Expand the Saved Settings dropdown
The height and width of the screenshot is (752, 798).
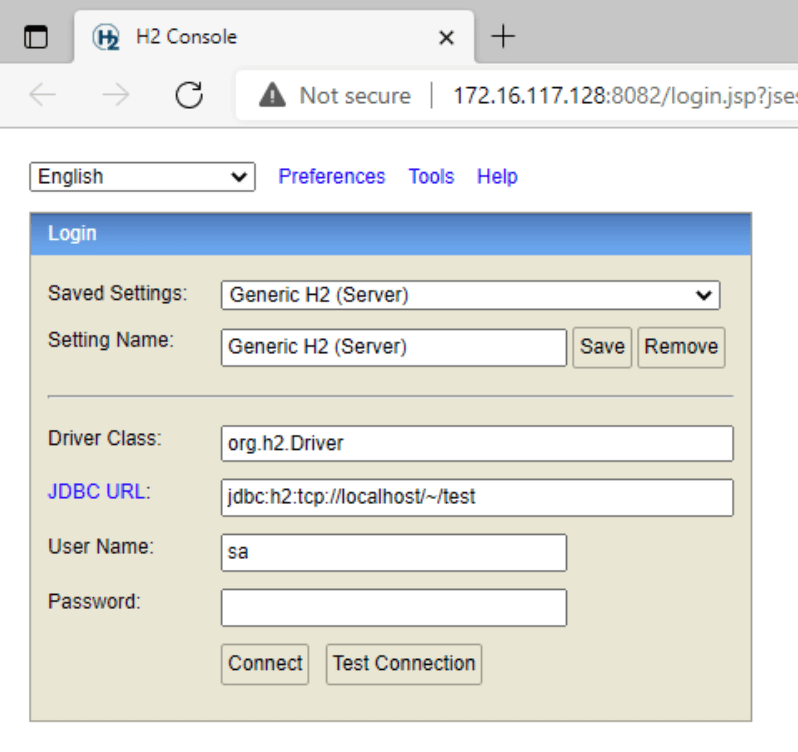coord(470,295)
